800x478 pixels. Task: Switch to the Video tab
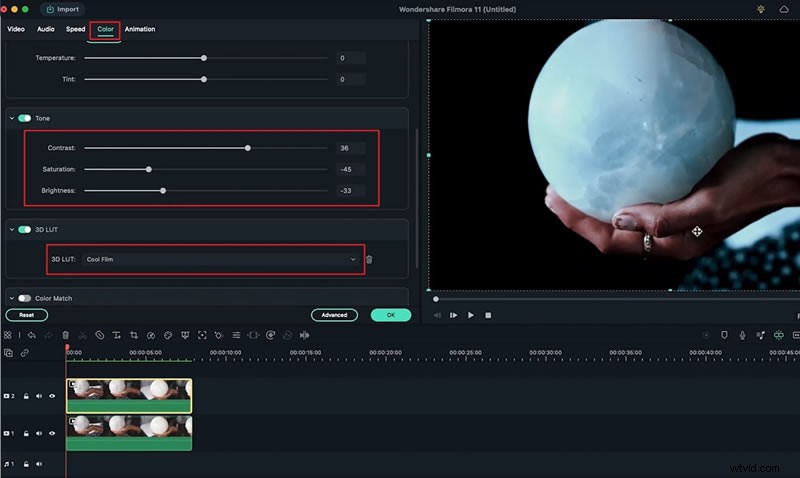click(16, 29)
